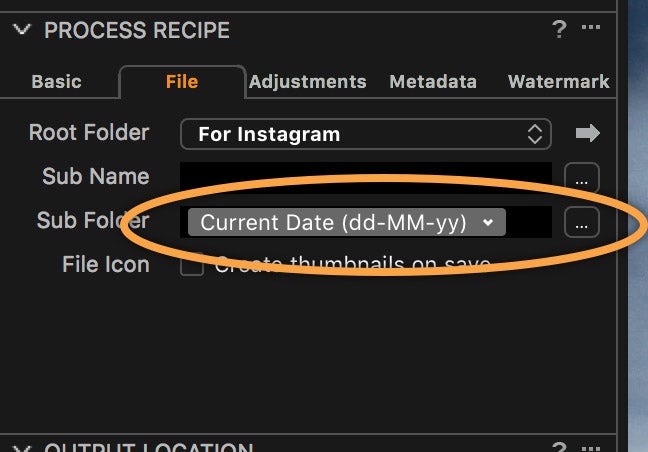The height and width of the screenshot is (452, 648).
Task: Open Sub Folder token options button
Action: tap(582, 222)
